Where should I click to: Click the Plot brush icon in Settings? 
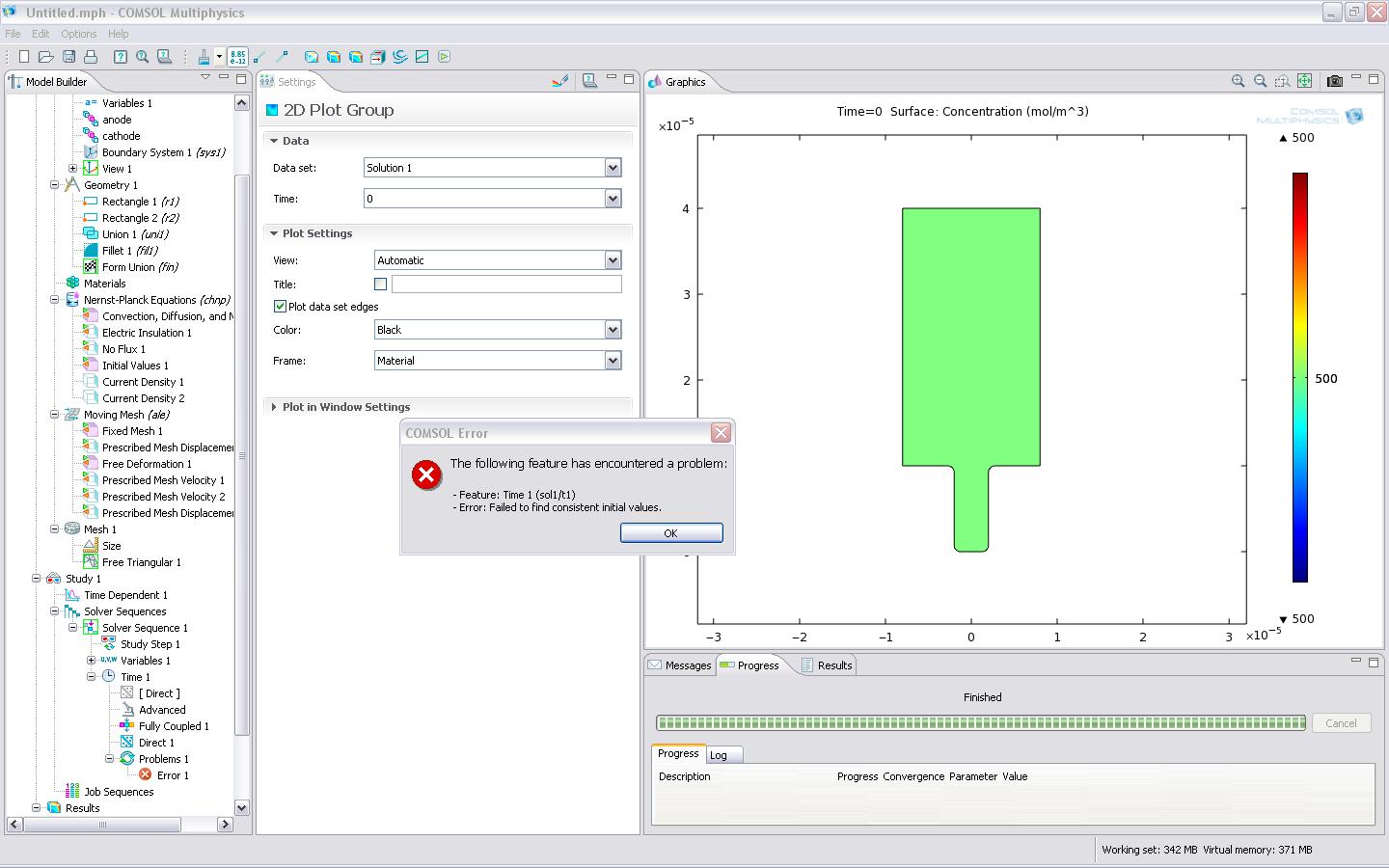point(559,82)
